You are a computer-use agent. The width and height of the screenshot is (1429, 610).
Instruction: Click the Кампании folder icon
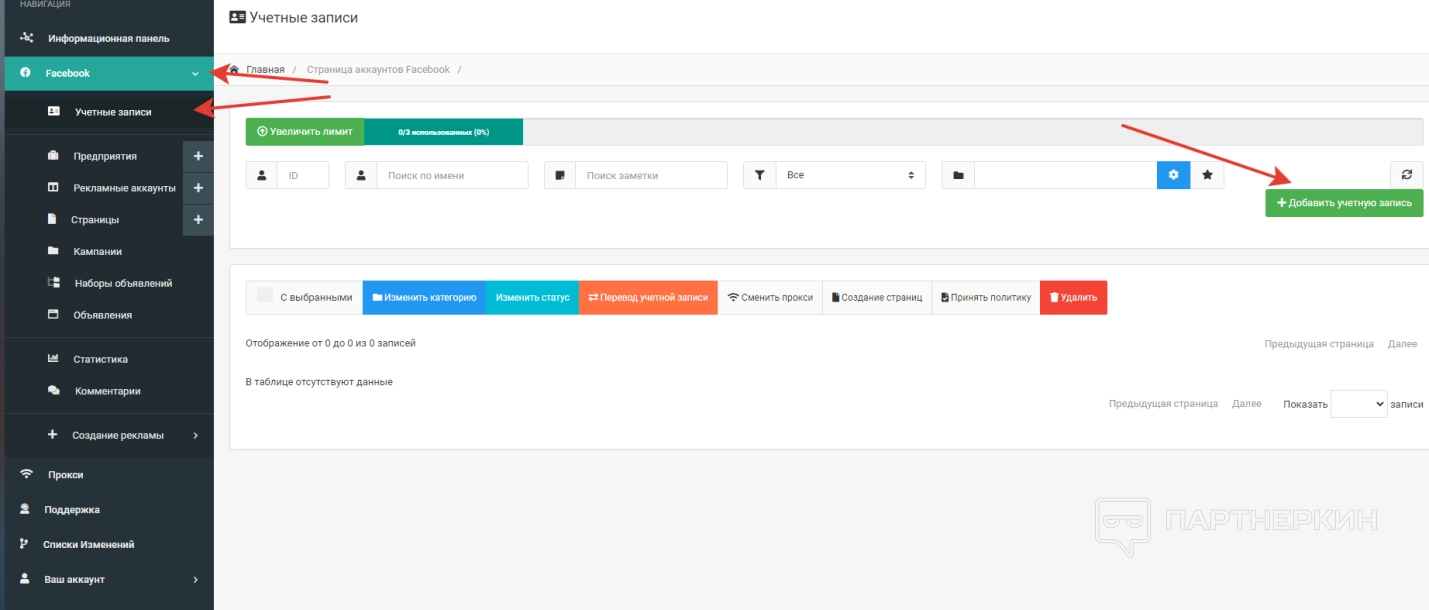pyautogui.click(x=53, y=251)
